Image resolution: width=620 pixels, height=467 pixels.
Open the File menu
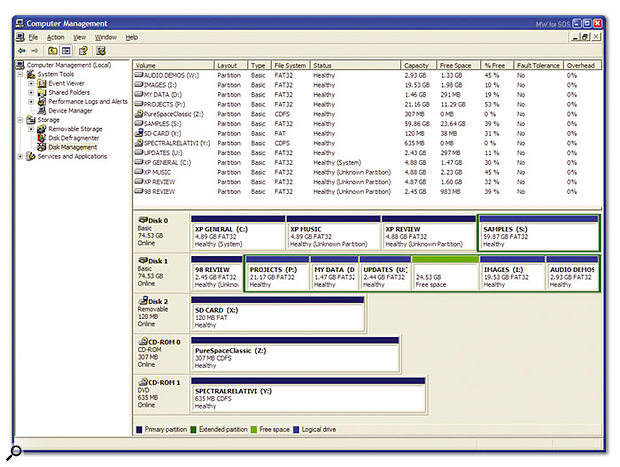(33, 37)
